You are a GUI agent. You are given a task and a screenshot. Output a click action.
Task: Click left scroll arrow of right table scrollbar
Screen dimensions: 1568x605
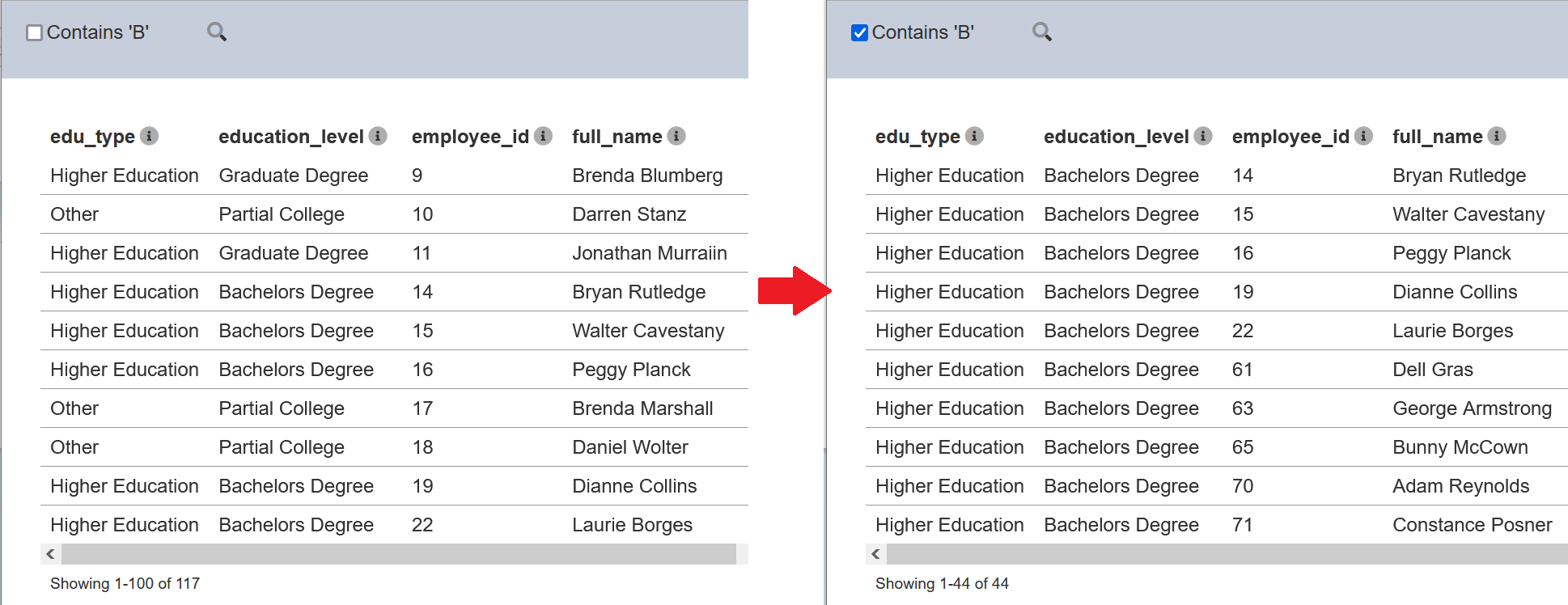875,554
